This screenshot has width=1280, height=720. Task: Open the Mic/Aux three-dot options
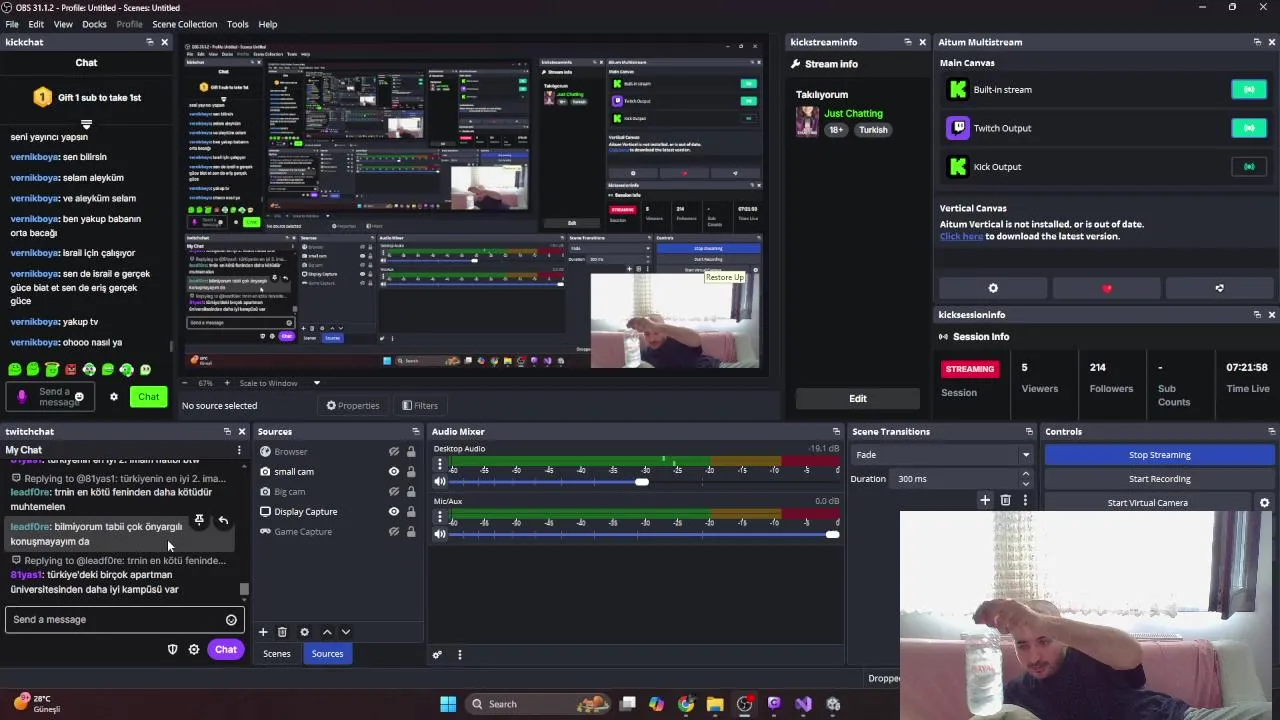(x=439, y=517)
